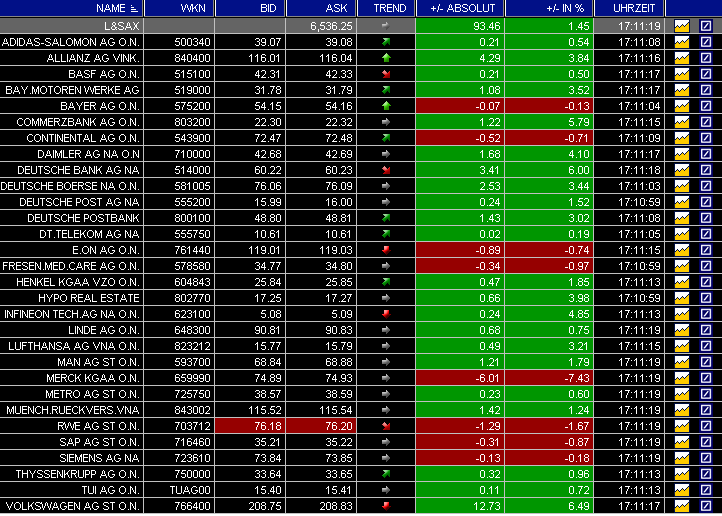Open the edit icon for DEUTSCHE POSTBANK
Image resolution: width=722 pixels, height=516 pixels.
(706, 218)
